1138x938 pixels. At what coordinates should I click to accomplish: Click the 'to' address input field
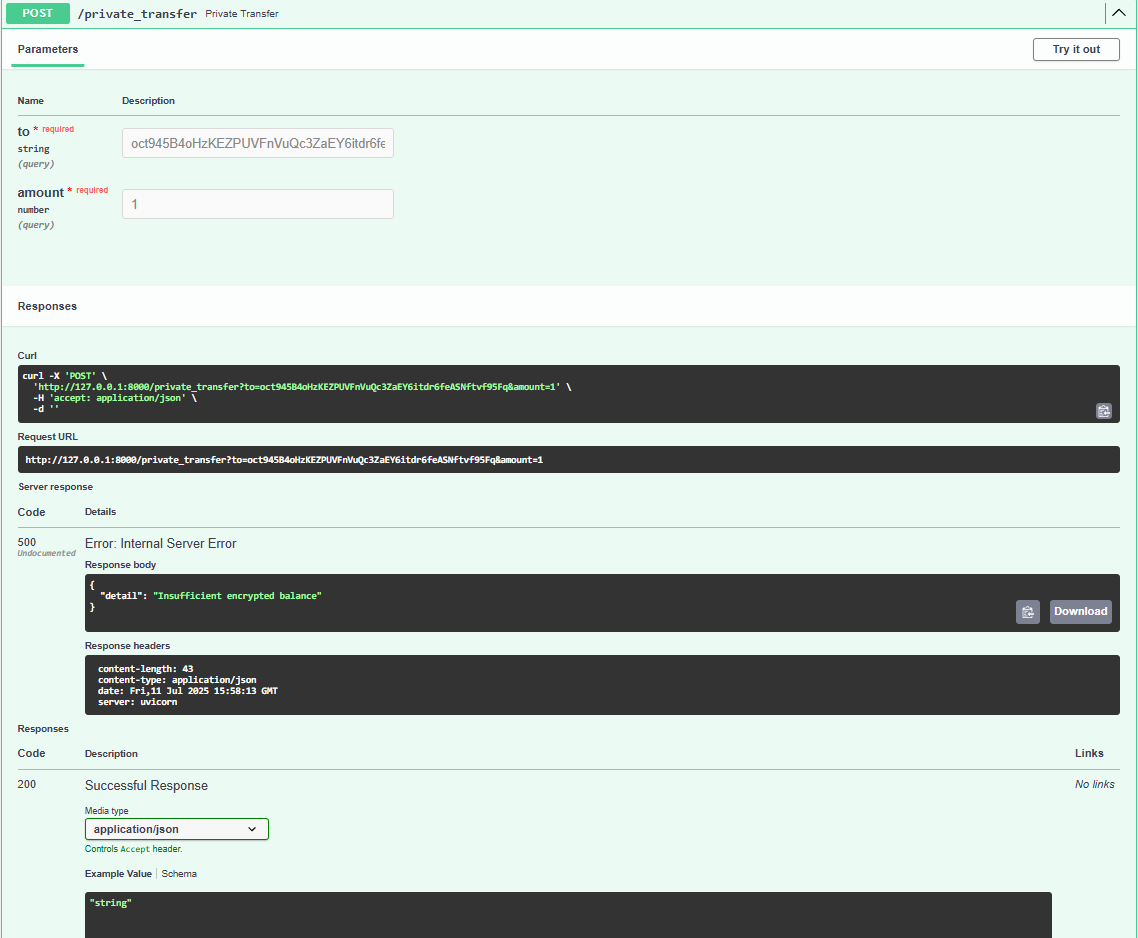pos(258,143)
